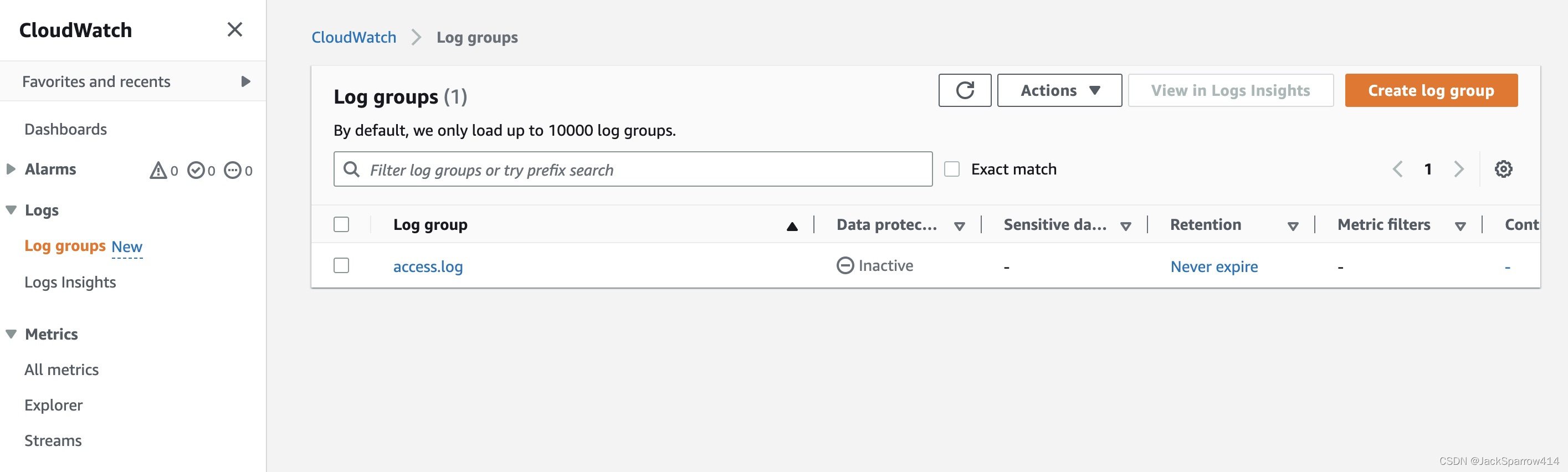The height and width of the screenshot is (472, 1568).
Task: Close the CloudWatch navigation panel
Action: click(x=234, y=29)
